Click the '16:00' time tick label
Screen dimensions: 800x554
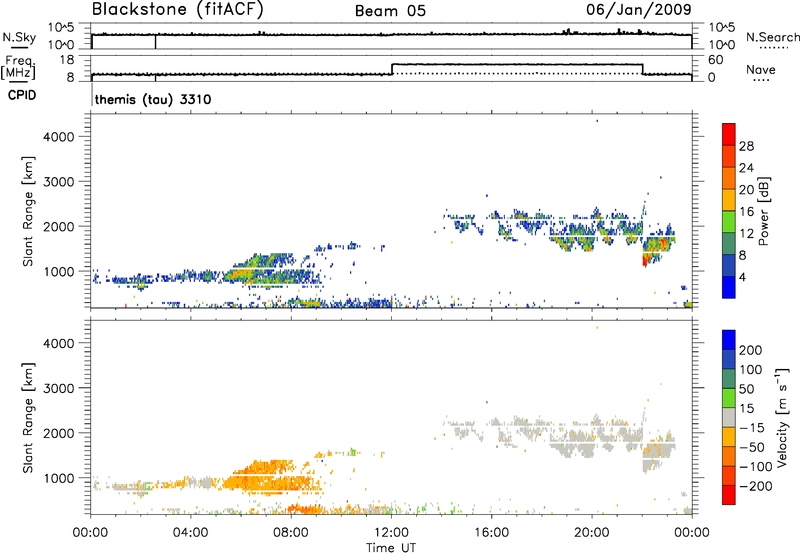(491, 533)
